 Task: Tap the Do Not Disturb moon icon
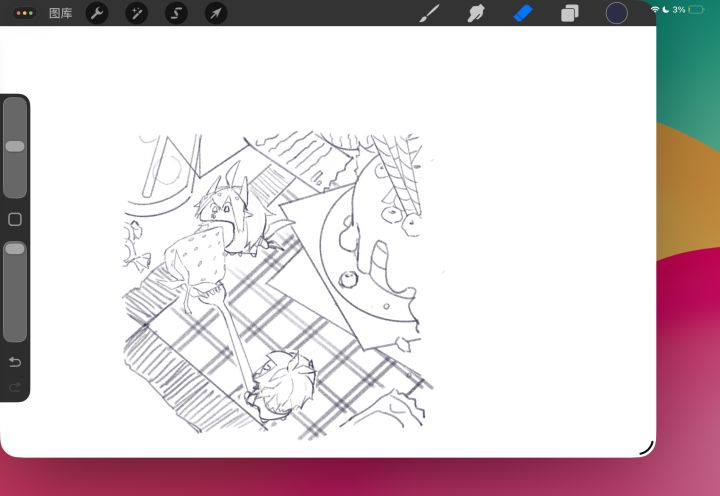(665, 10)
